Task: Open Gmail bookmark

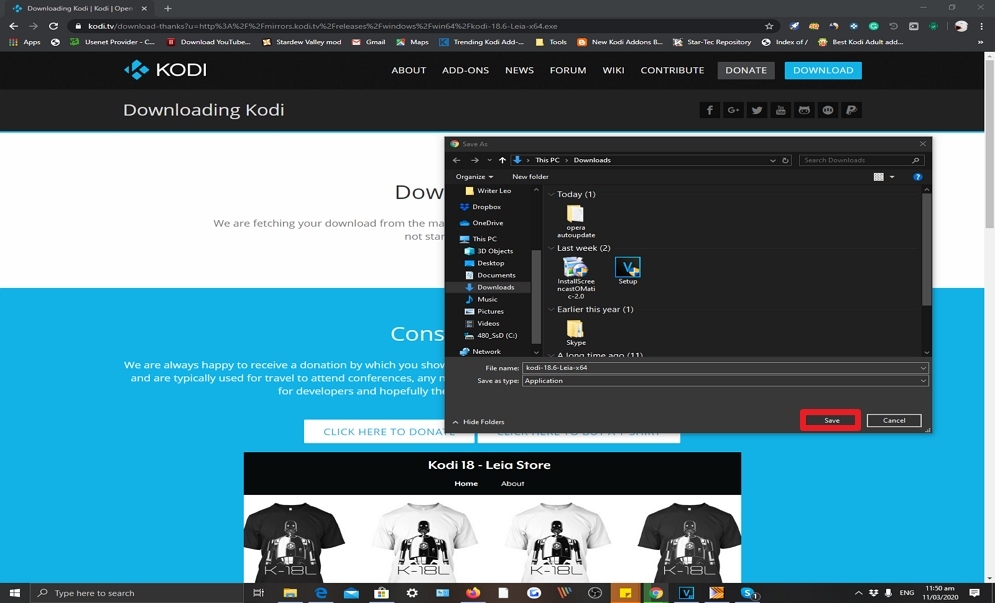Action: click(x=369, y=42)
